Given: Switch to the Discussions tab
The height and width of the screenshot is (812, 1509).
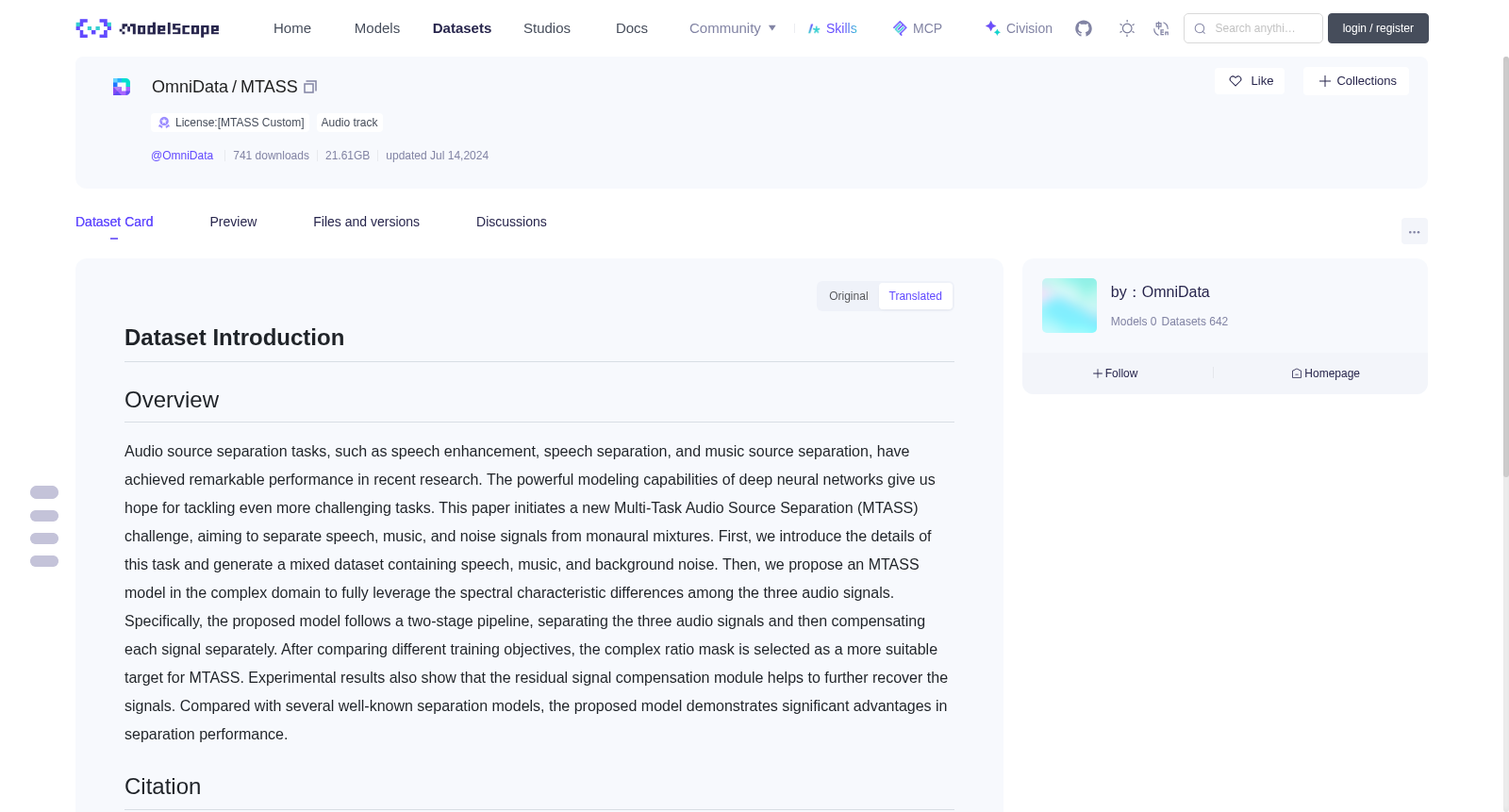Looking at the screenshot, I should point(511,222).
